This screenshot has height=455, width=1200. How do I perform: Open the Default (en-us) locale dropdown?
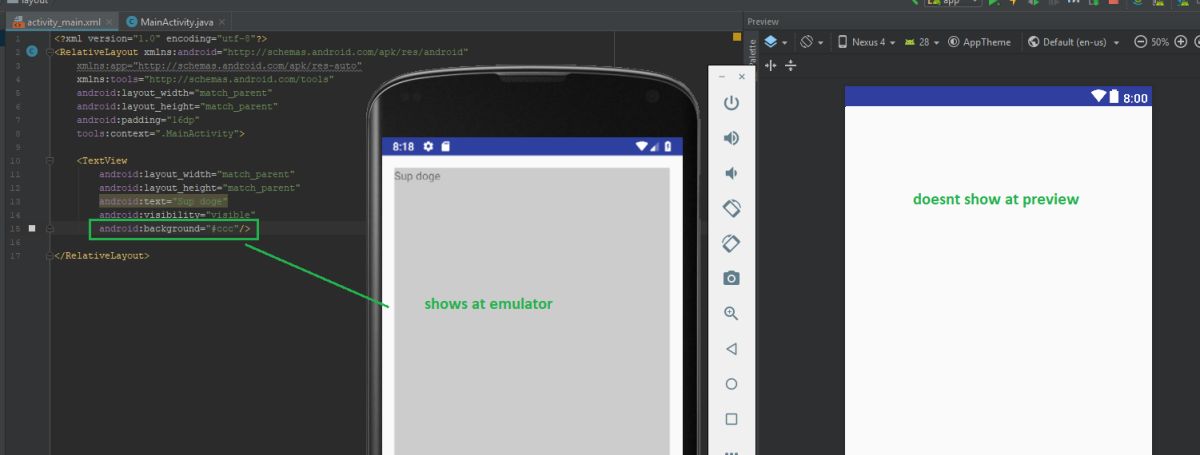coord(1075,42)
